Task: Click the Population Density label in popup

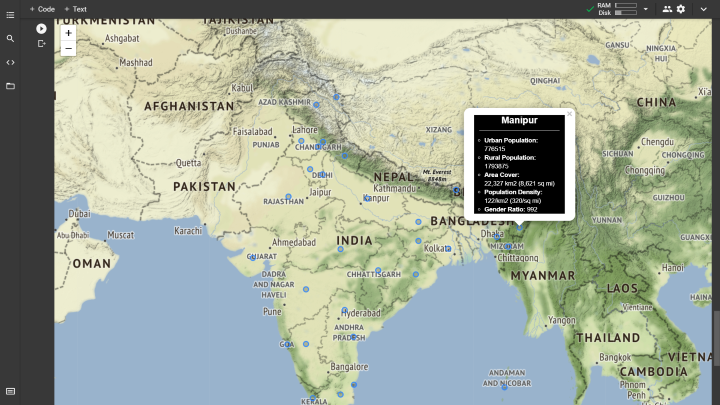Action: (513, 192)
